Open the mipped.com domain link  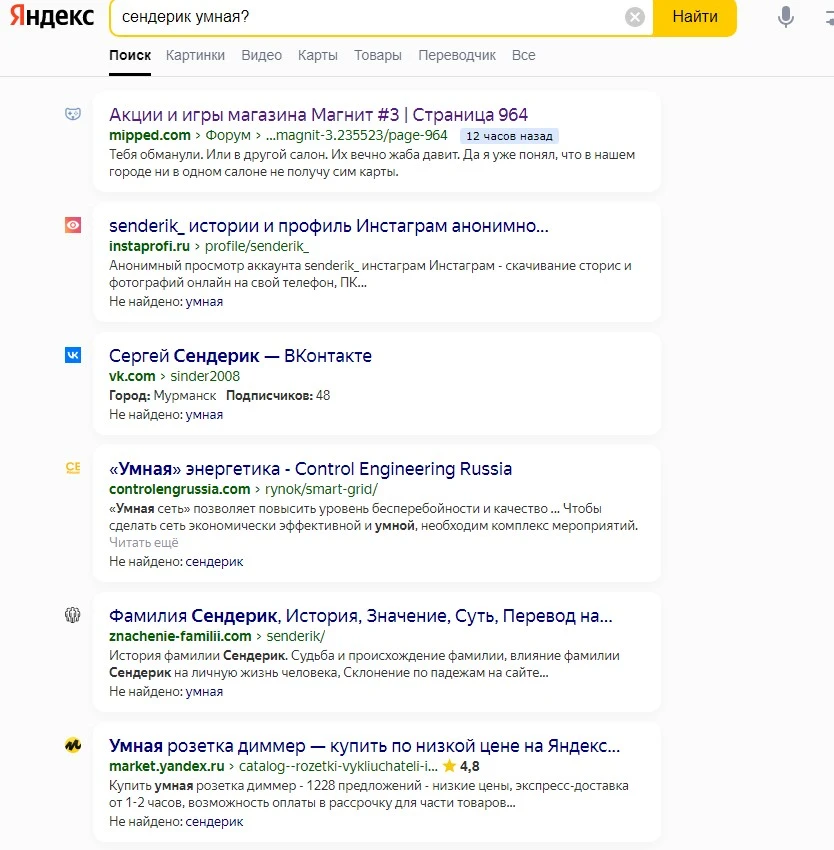(x=150, y=135)
